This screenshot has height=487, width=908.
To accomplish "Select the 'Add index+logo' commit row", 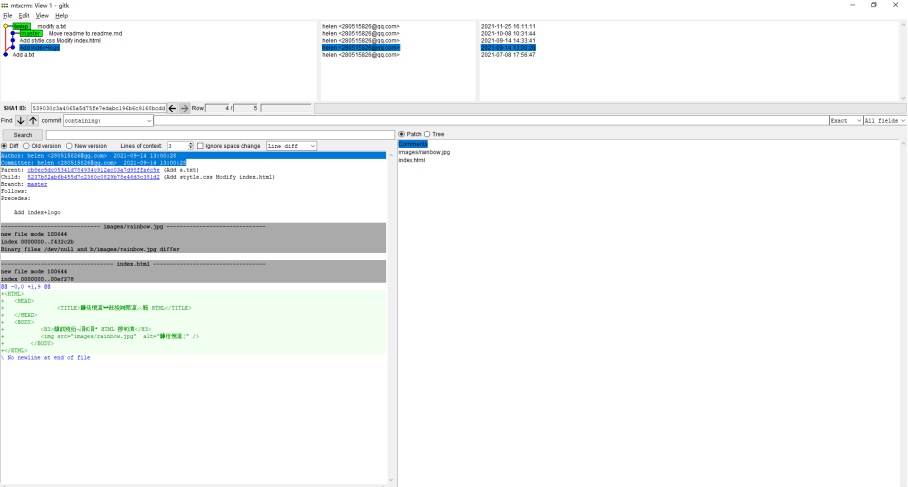I will click(39, 47).
